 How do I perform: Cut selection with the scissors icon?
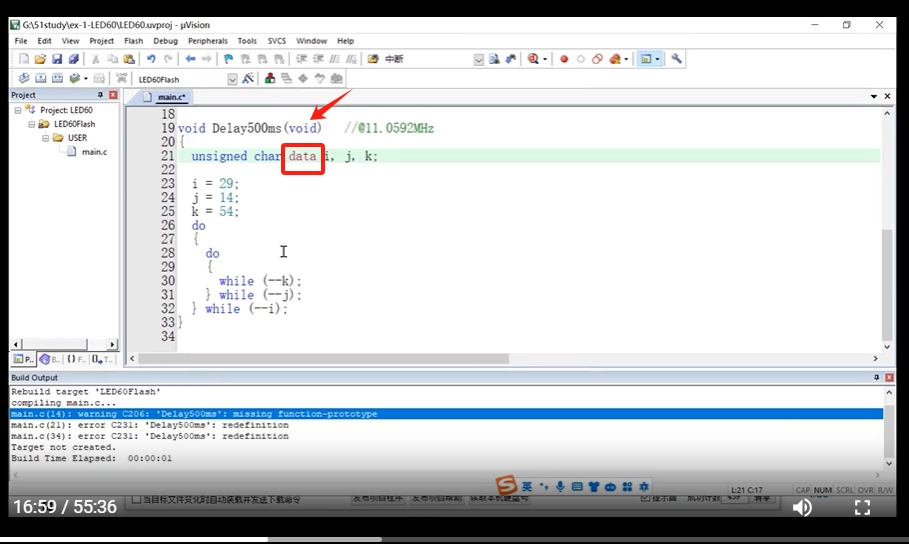click(96, 59)
